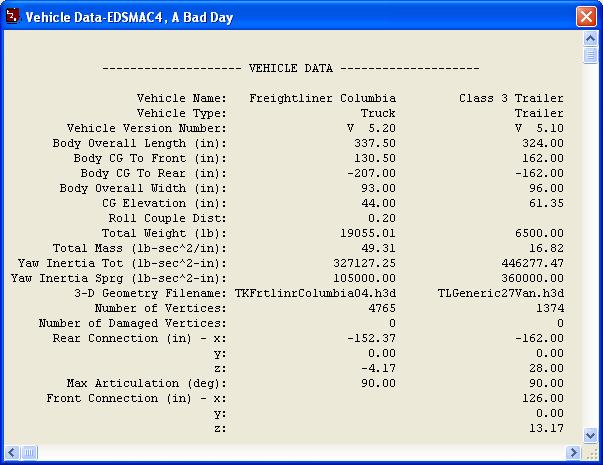This screenshot has width=603, height=465.
Task: Click the vertical scrollbar down arrow
Action: (x=591, y=437)
